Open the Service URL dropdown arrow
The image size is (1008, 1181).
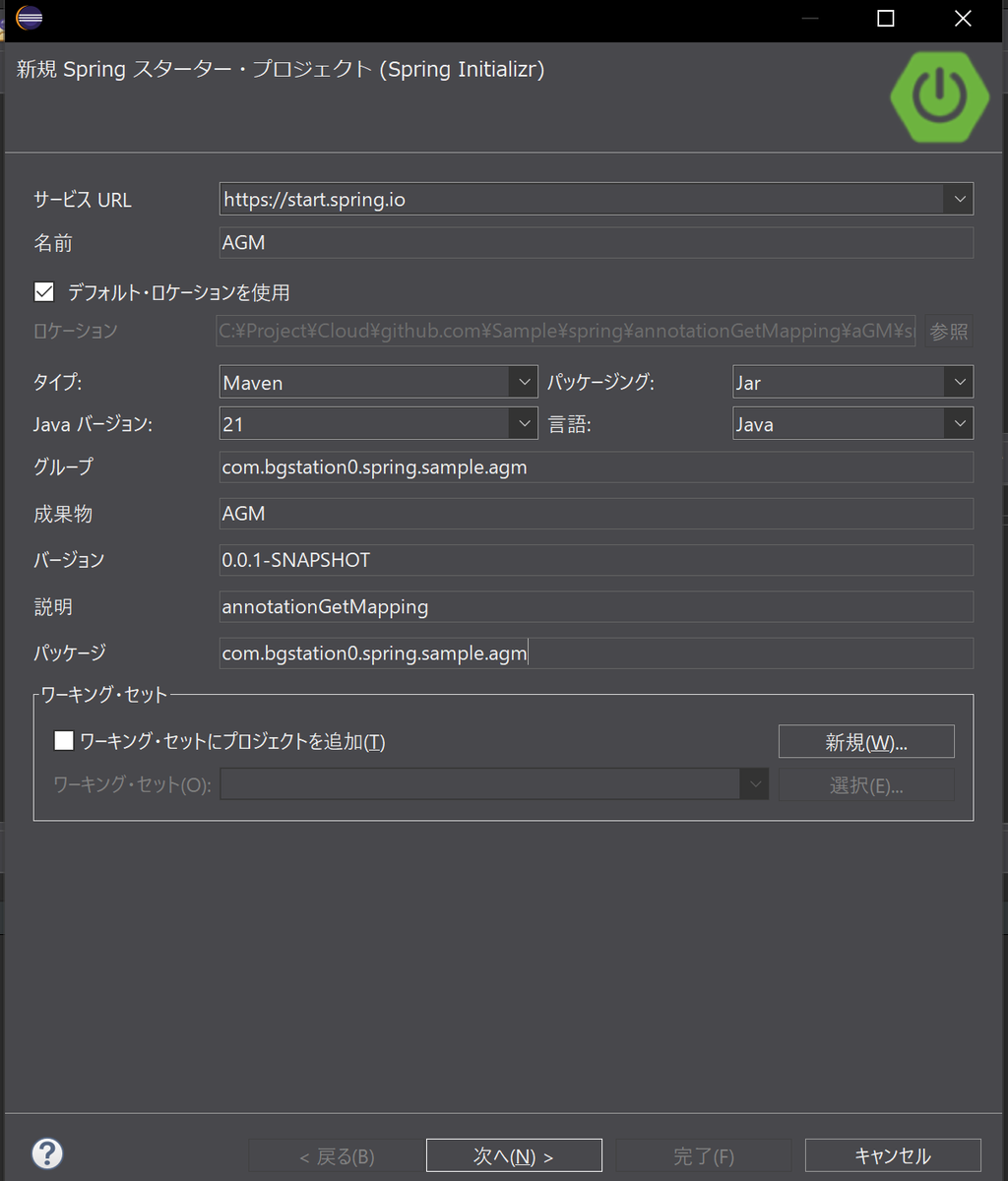tap(959, 199)
